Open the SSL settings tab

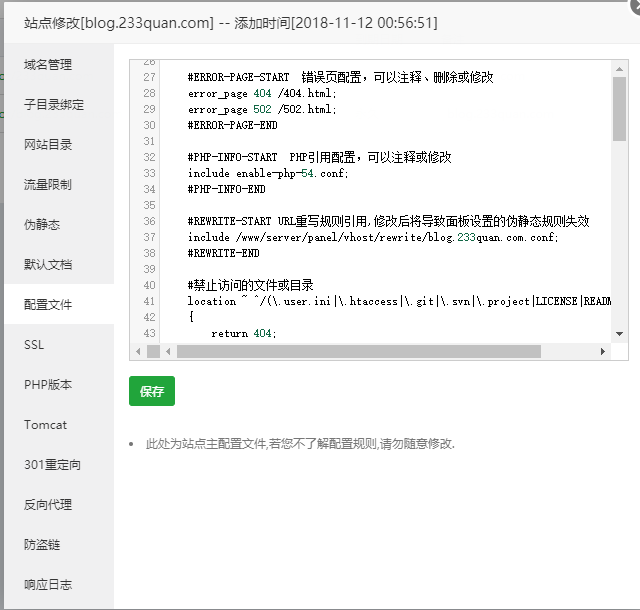[x=34, y=345]
